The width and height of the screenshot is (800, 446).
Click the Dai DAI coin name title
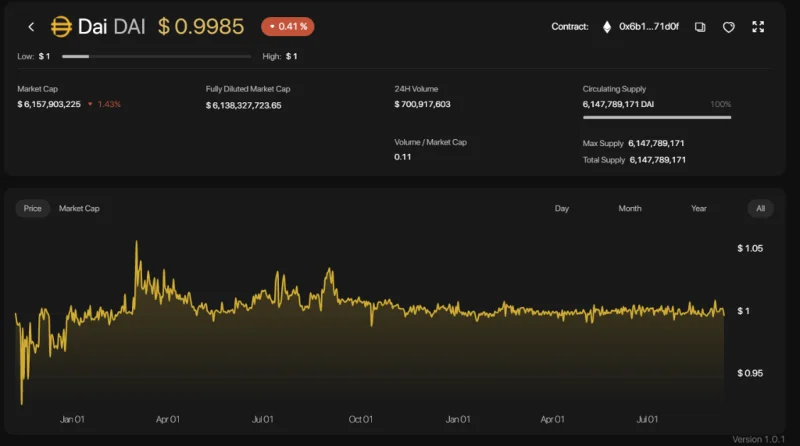click(x=111, y=27)
